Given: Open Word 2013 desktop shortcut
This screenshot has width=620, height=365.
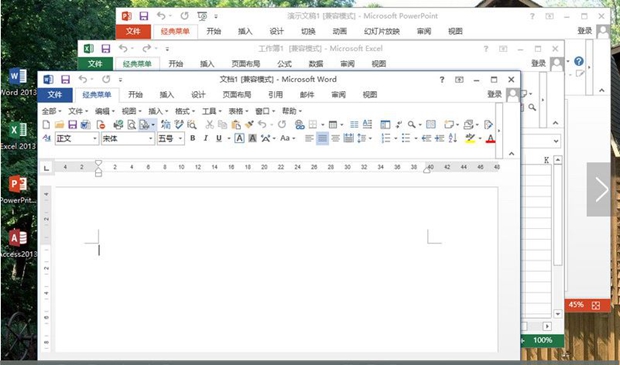Looking at the screenshot, I should pos(18,82).
